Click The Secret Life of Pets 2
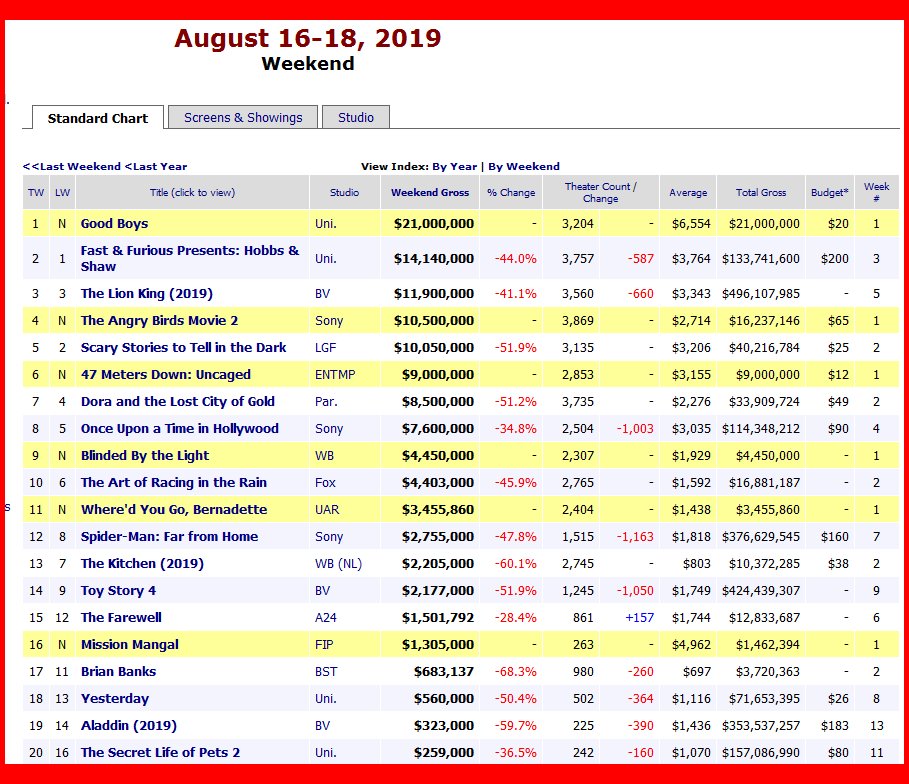909x784 pixels. pos(160,753)
